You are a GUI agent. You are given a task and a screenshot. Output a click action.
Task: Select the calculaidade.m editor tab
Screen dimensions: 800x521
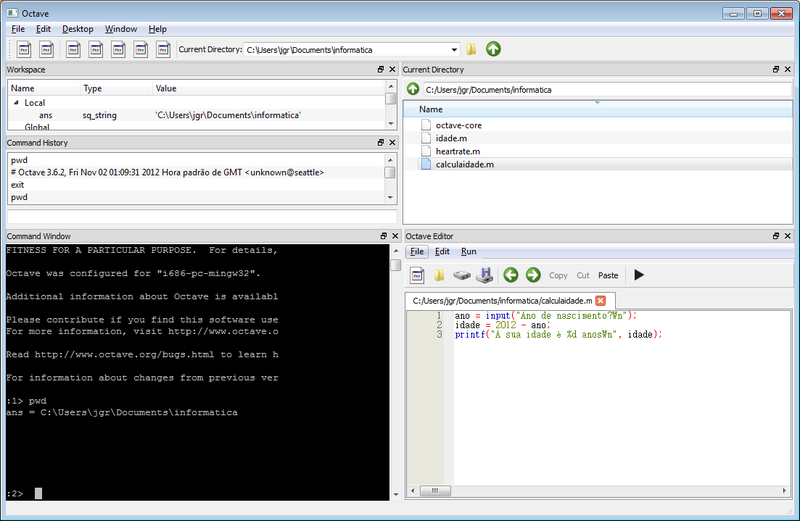tap(503, 301)
